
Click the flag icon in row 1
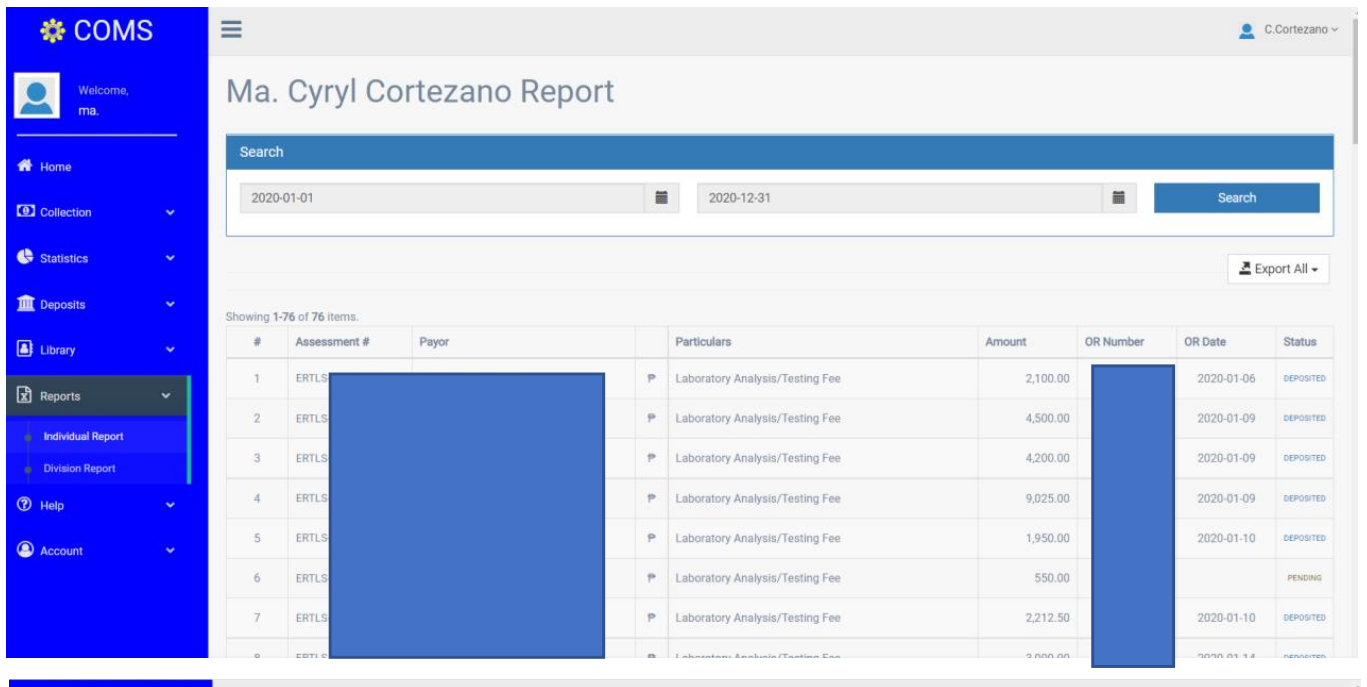[x=651, y=379]
